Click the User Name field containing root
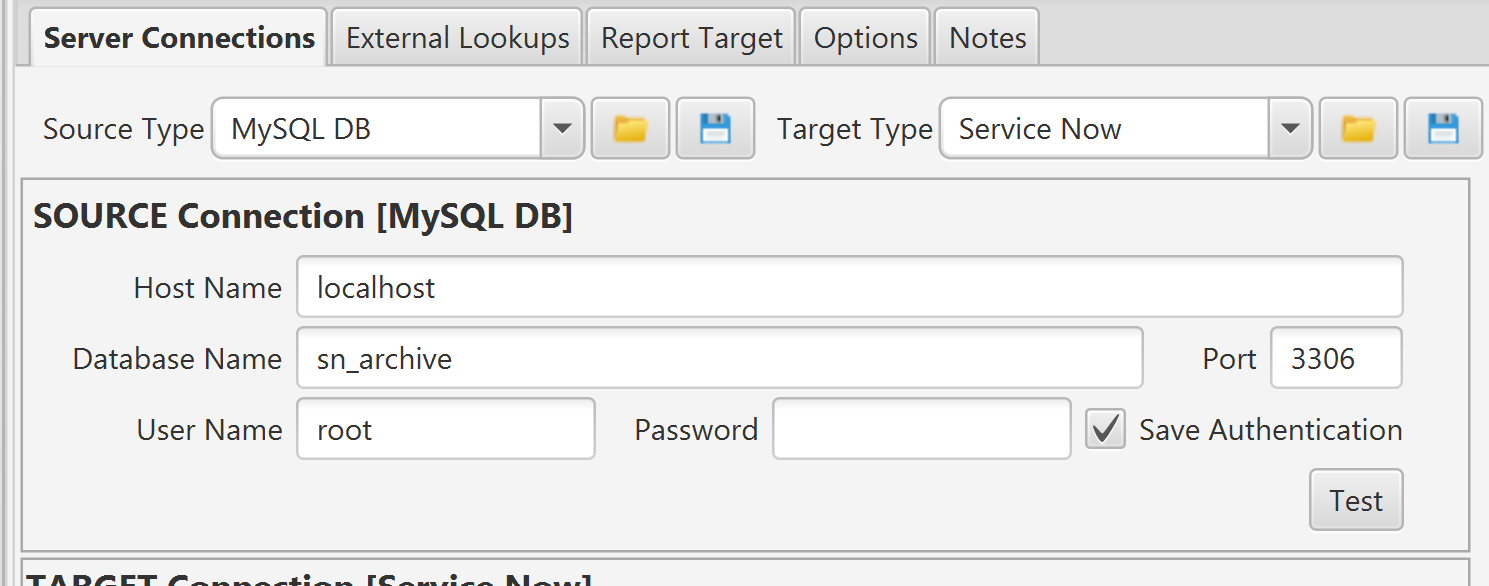The width and height of the screenshot is (1489, 586). [446, 429]
